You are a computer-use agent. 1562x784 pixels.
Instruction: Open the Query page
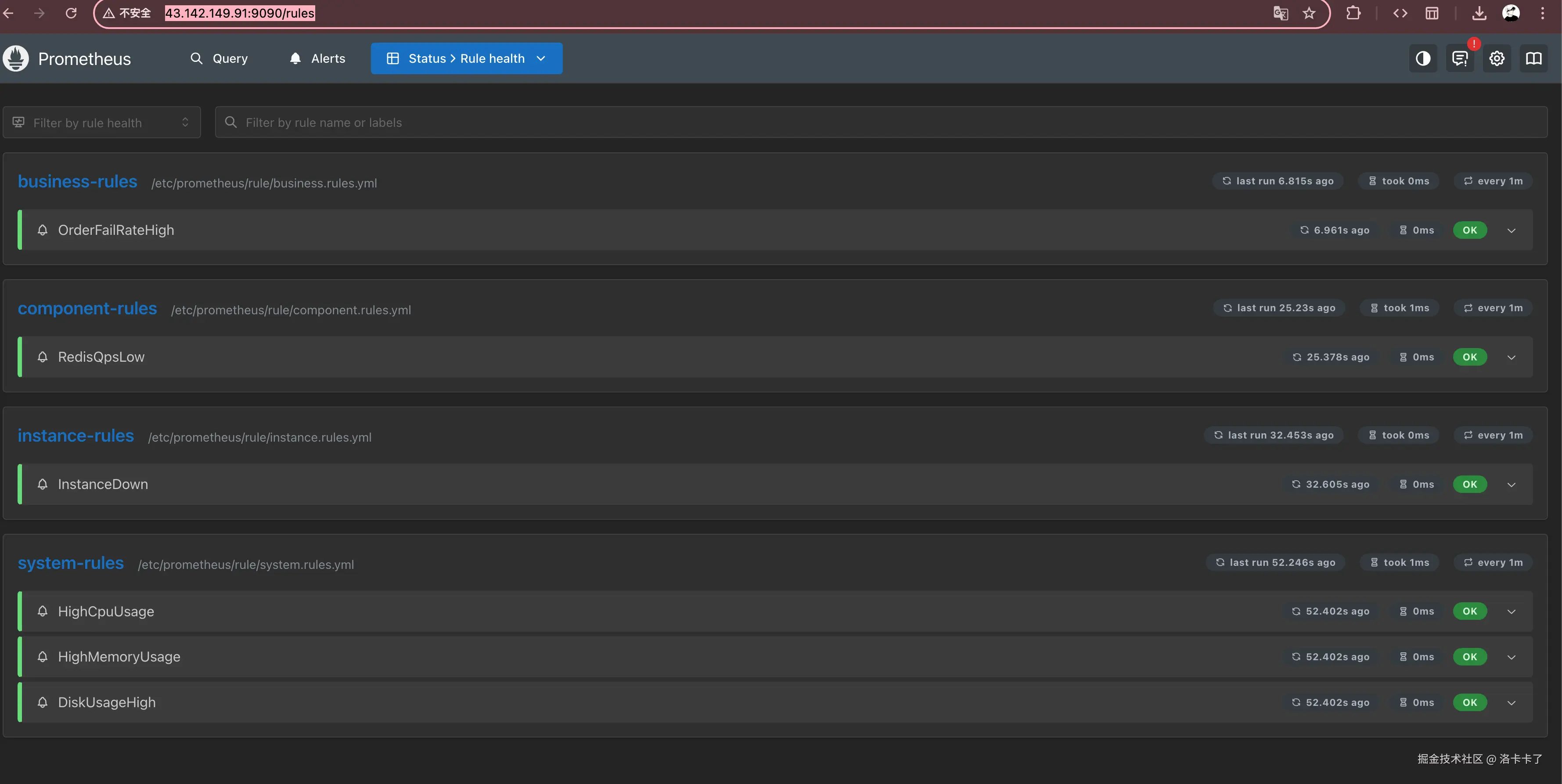pyautogui.click(x=219, y=59)
